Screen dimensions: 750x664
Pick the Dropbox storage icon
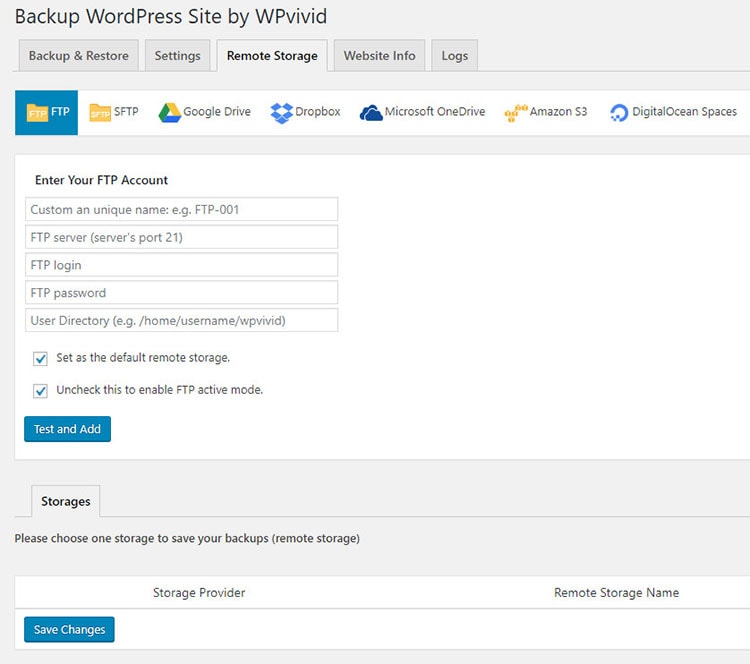click(x=281, y=113)
